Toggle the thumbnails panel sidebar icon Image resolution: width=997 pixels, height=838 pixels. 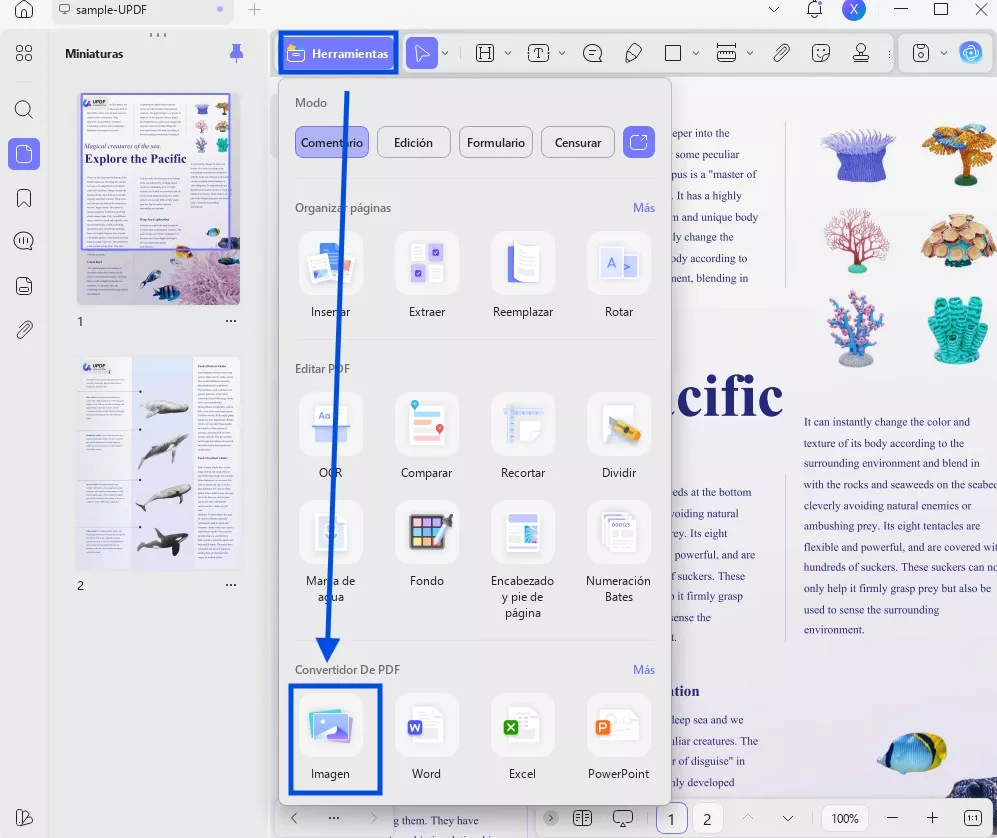[24, 154]
